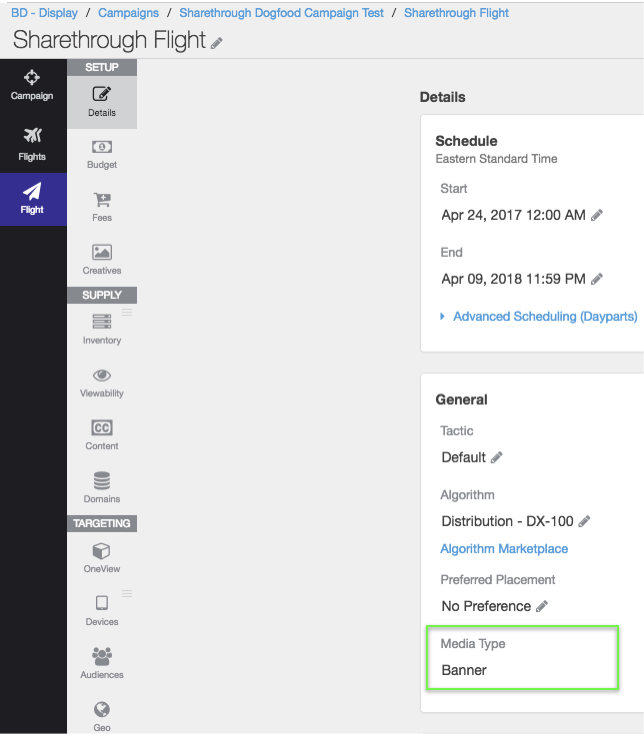Open the Inventory supply section
This screenshot has height=734, width=644.
102,330
